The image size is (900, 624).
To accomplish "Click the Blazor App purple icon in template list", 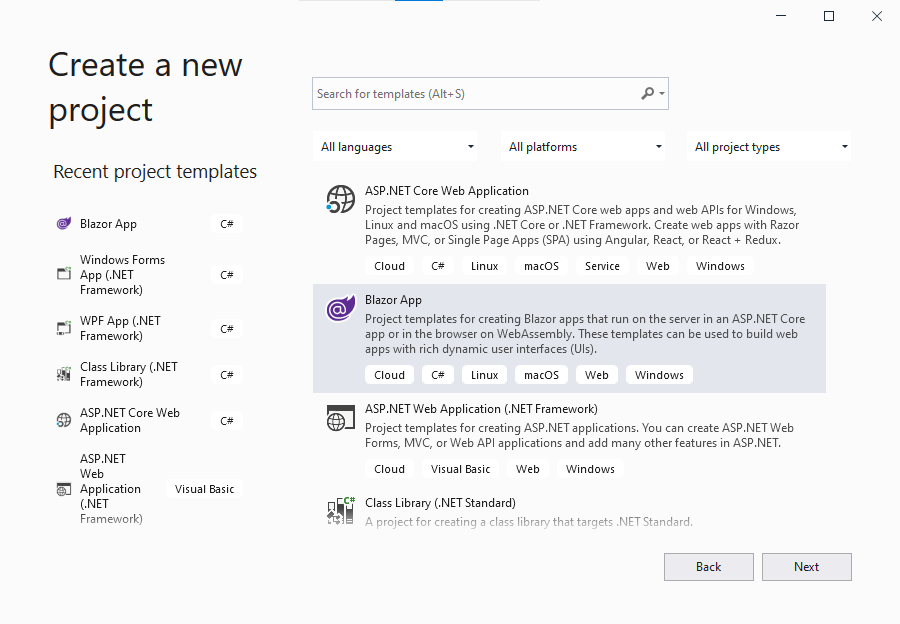I will point(340,308).
